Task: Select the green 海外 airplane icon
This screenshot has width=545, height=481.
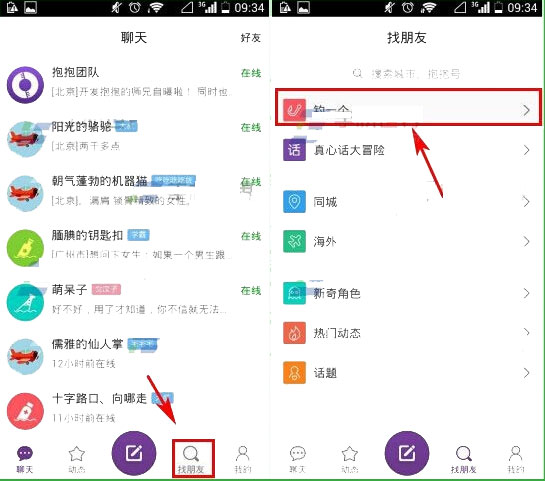Action: click(x=294, y=241)
